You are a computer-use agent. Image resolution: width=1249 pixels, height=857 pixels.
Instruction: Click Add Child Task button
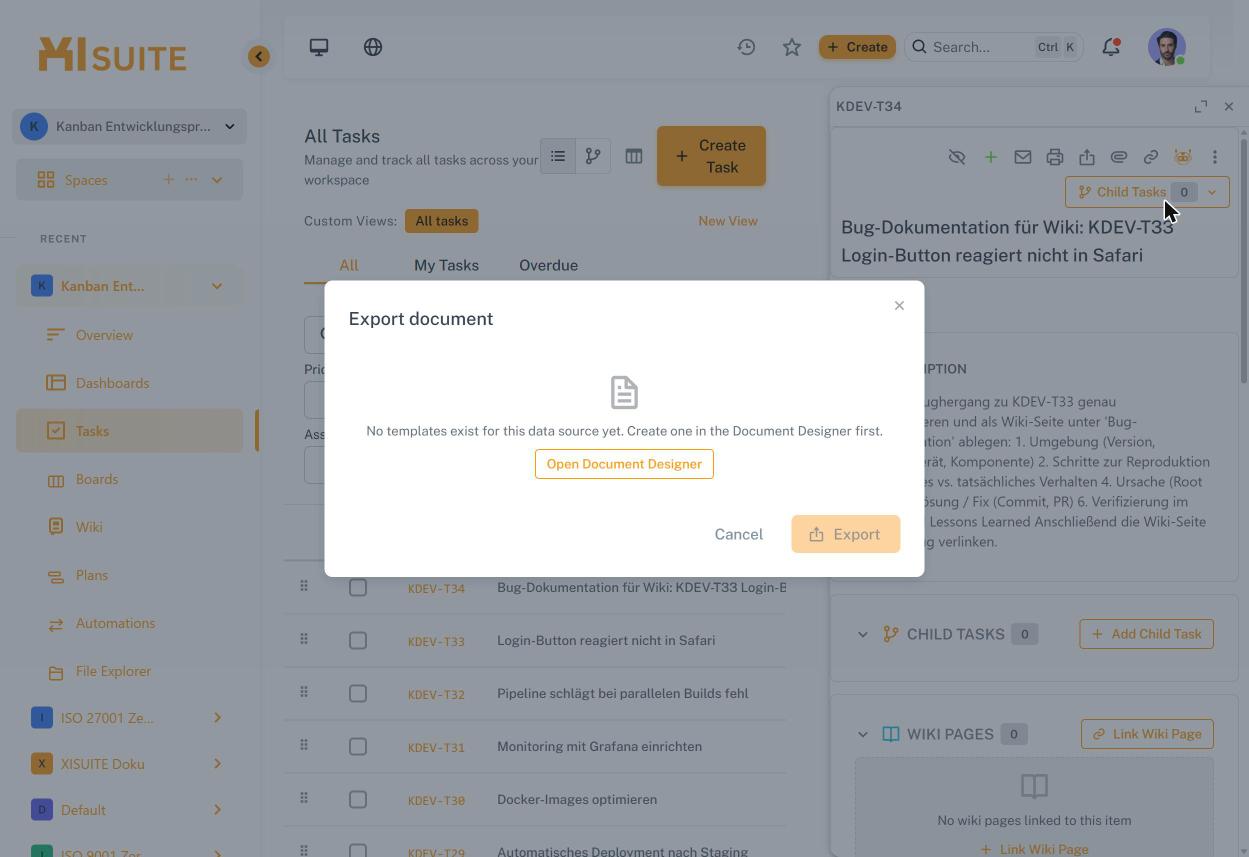pyautogui.click(x=1146, y=634)
